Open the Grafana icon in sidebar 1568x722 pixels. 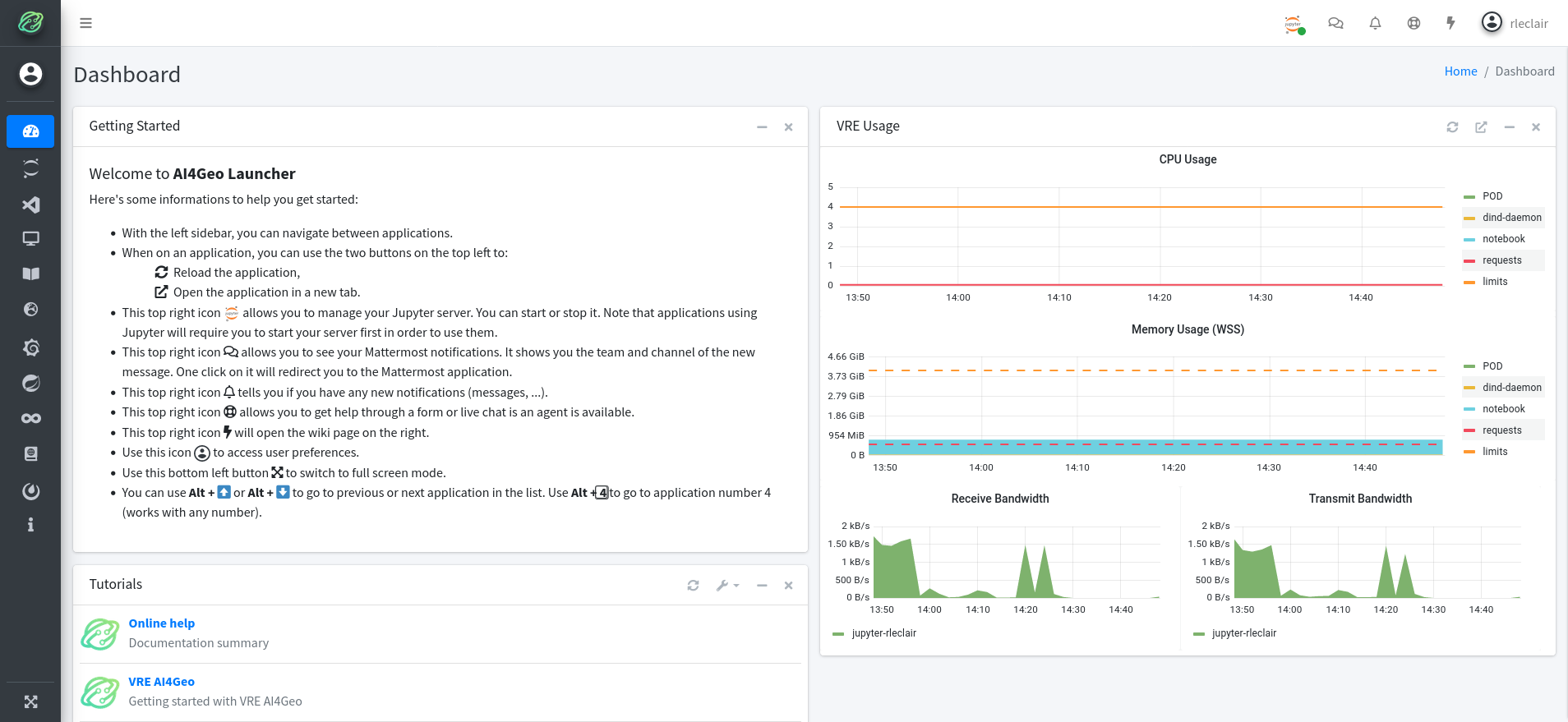(30, 347)
